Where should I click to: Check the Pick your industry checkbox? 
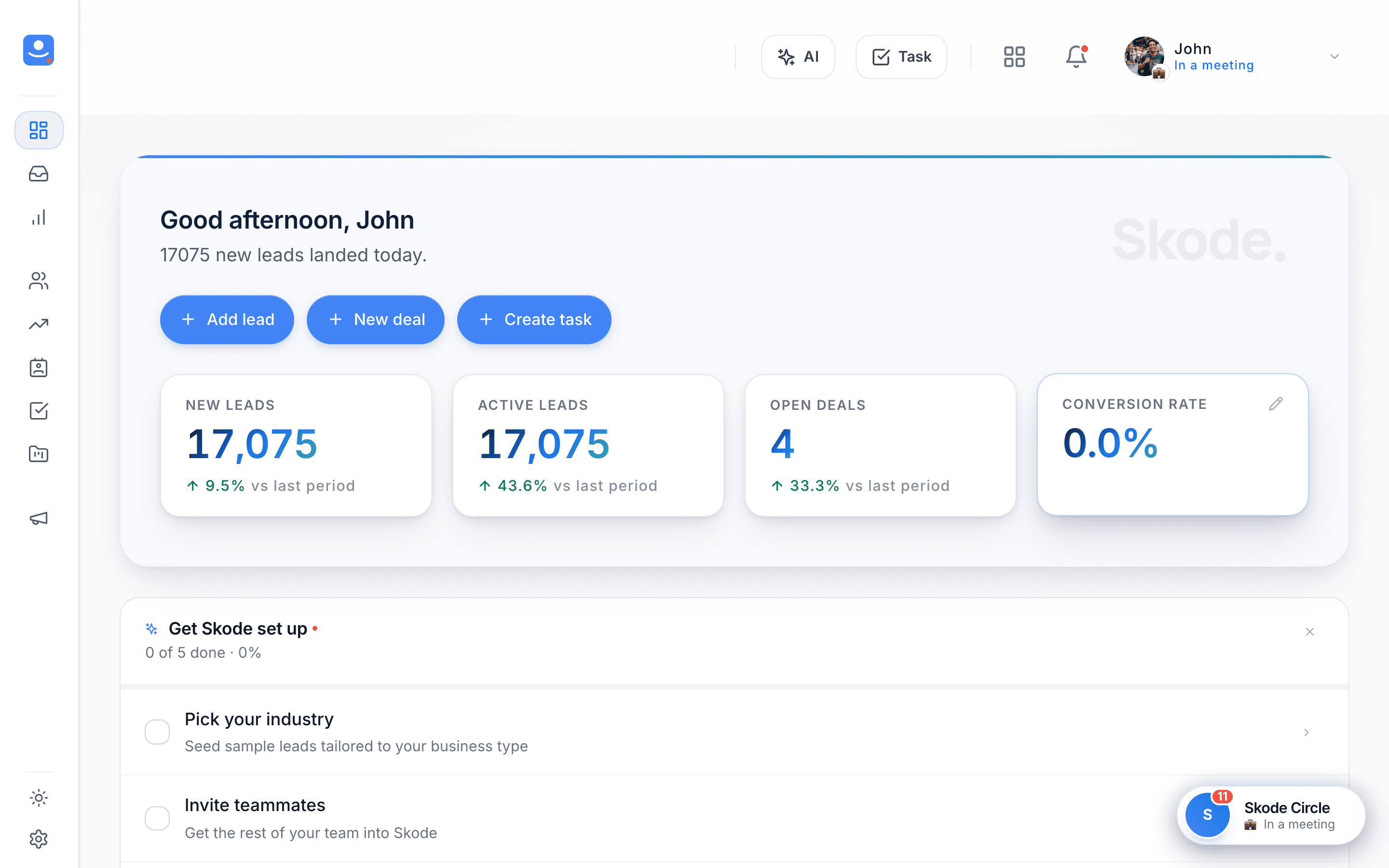pos(157,732)
